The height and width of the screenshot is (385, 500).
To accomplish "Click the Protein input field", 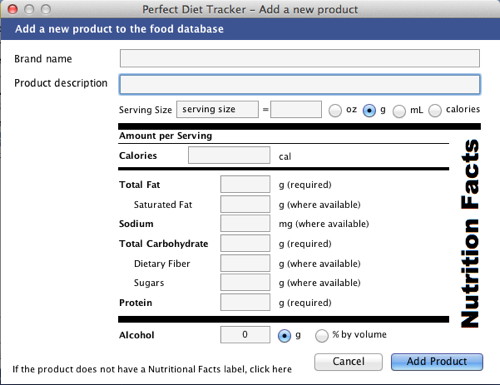I will [x=245, y=302].
